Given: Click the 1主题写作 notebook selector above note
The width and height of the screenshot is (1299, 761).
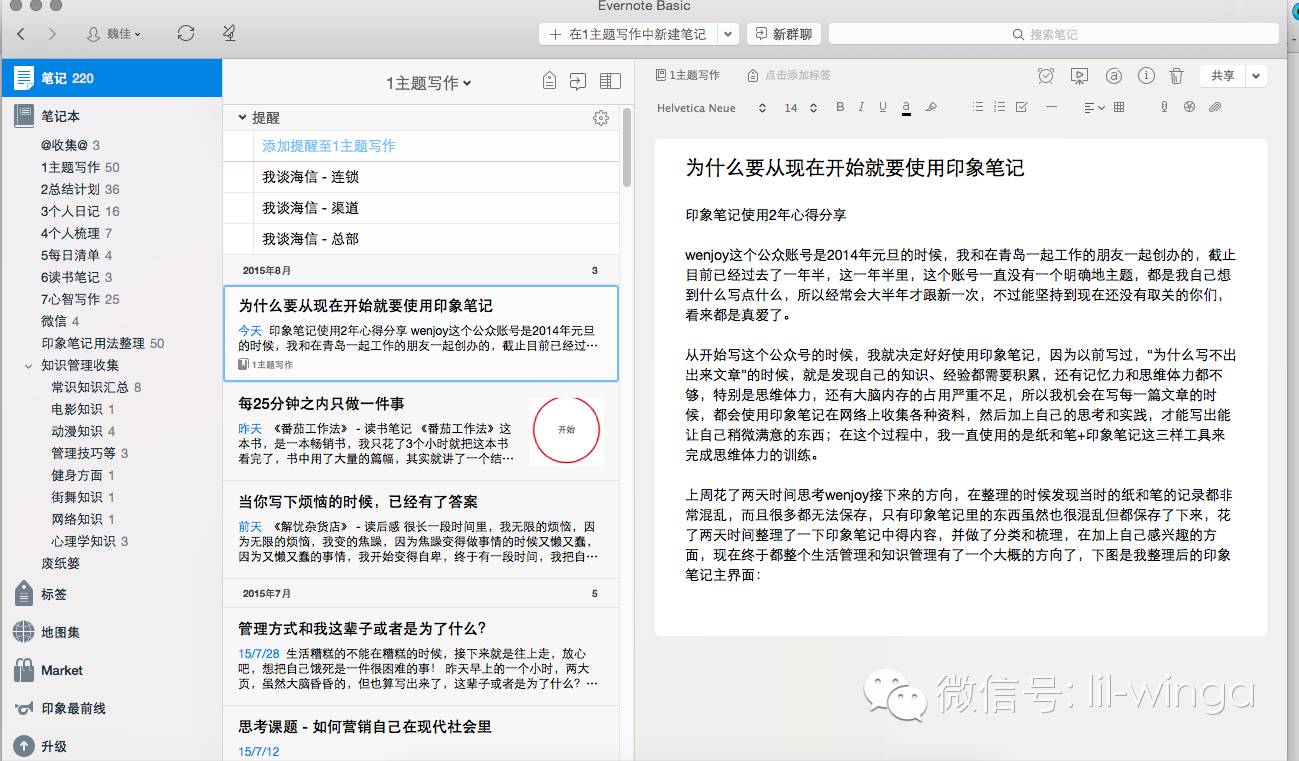Looking at the screenshot, I should point(688,75).
